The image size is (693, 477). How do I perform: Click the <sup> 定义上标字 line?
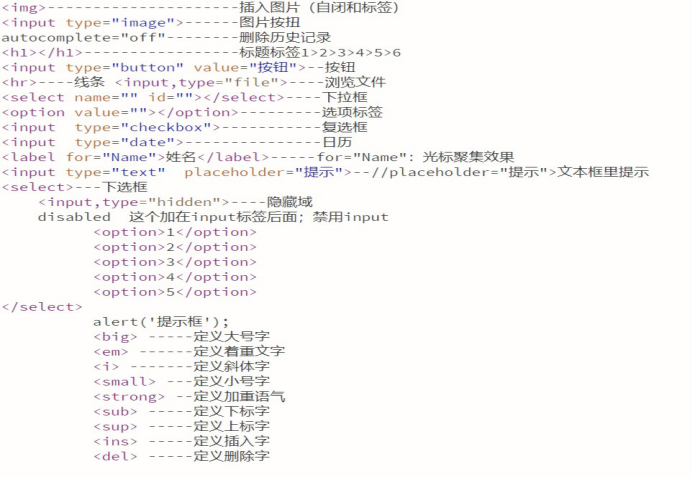182,427
